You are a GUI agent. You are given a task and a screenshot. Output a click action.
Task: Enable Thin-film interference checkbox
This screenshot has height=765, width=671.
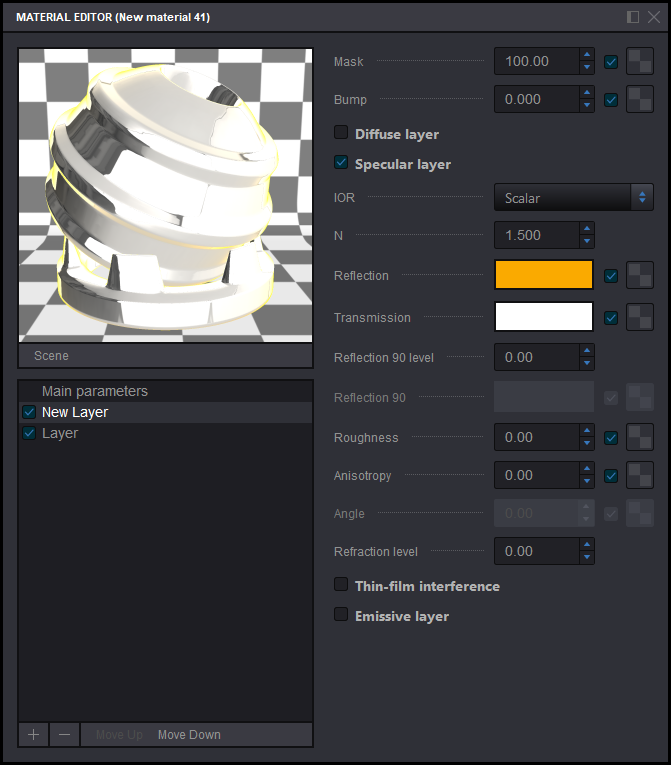coord(341,584)
